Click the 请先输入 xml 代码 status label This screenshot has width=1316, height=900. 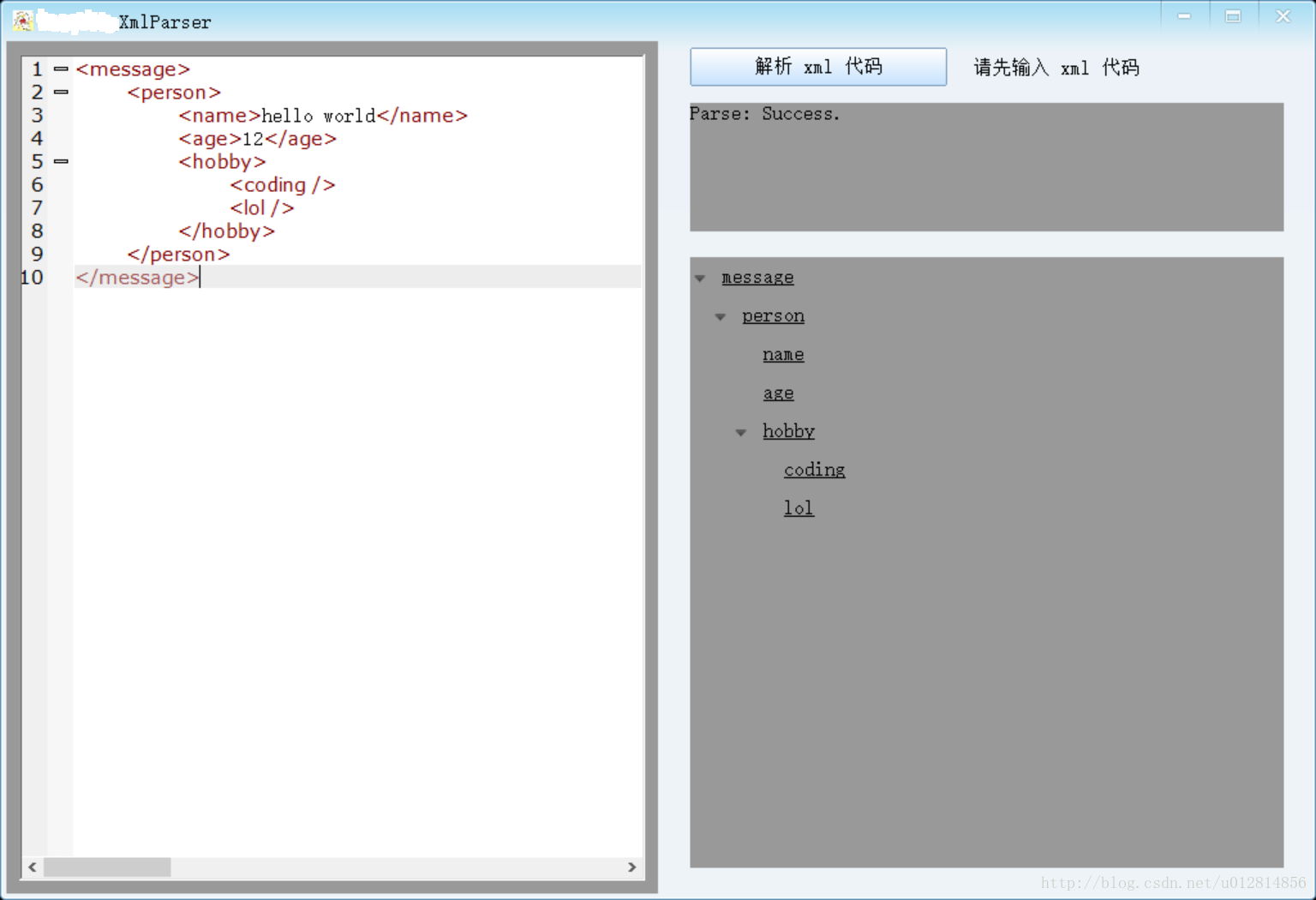[1056, 68]
